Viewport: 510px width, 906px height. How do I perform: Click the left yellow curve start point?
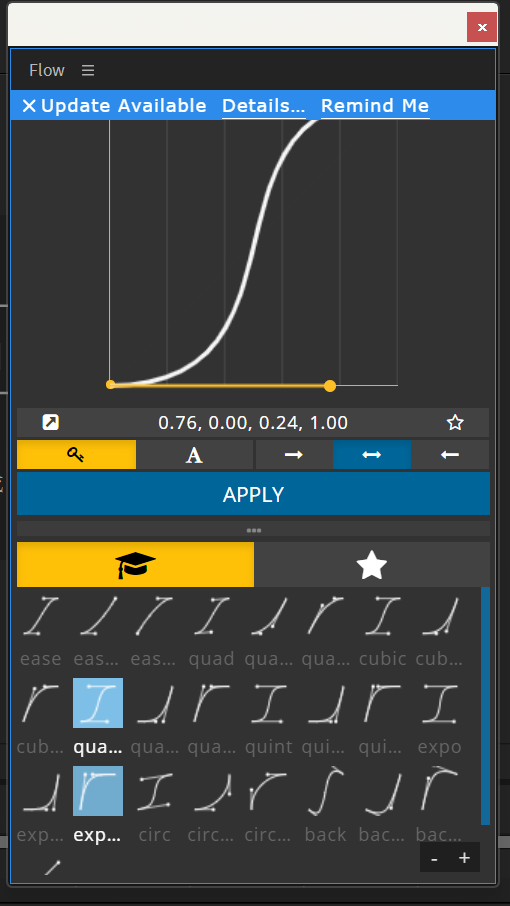click(110, 384)
